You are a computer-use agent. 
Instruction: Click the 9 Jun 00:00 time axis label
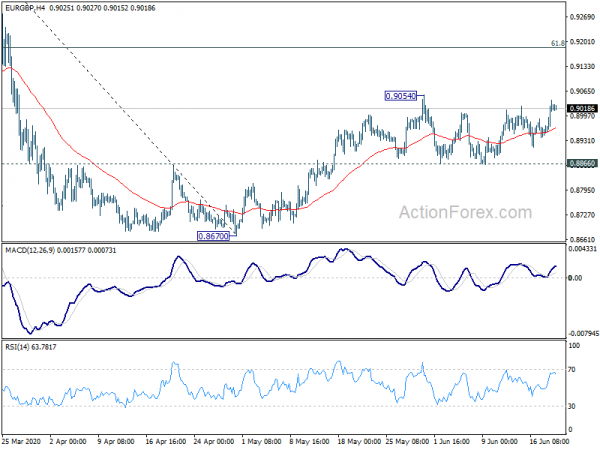point(499,441)
